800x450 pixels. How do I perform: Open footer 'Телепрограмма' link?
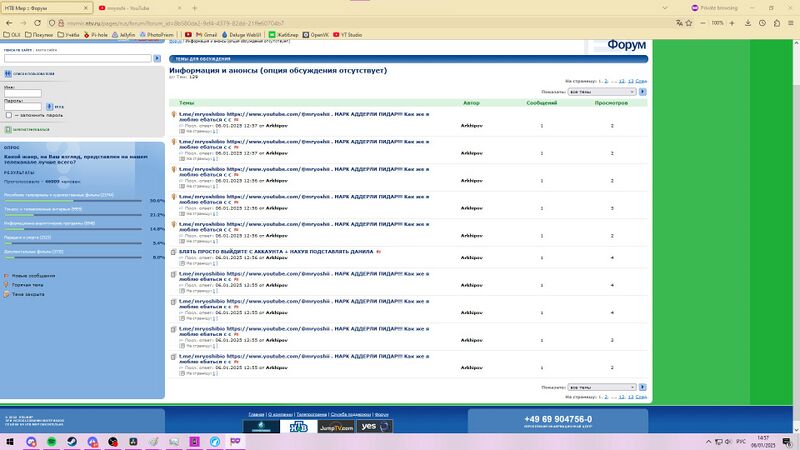tap(311, 415)
